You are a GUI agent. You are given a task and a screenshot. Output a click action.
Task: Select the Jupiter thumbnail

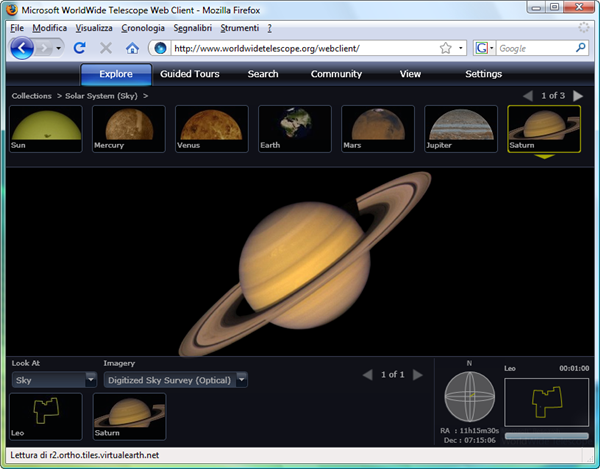click(460, 129)
